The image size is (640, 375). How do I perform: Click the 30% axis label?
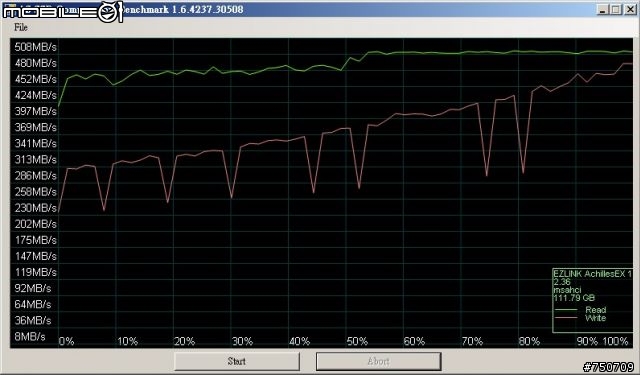click(242, 341)
